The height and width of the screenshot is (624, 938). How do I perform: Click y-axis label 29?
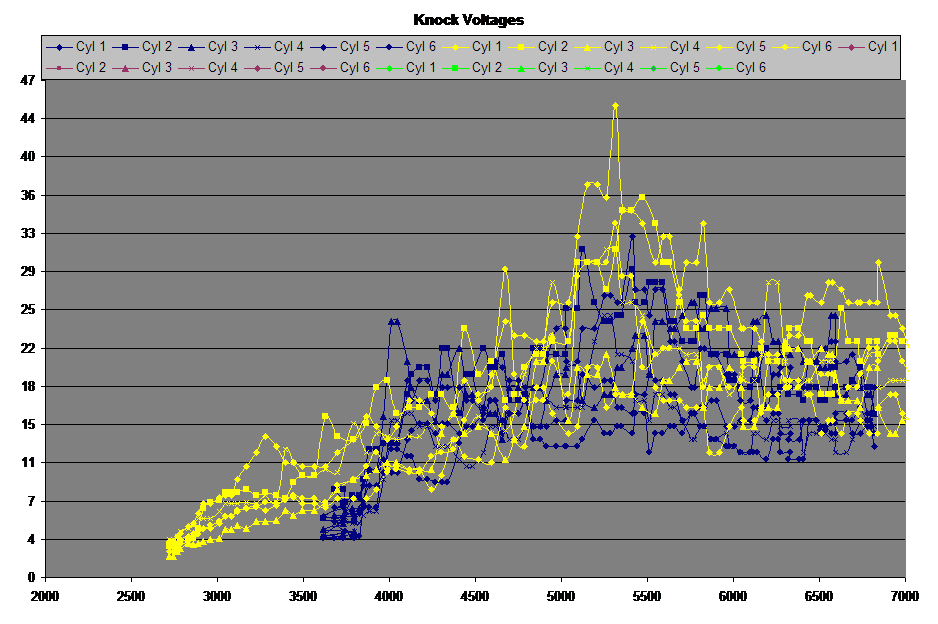pos(28,272)
